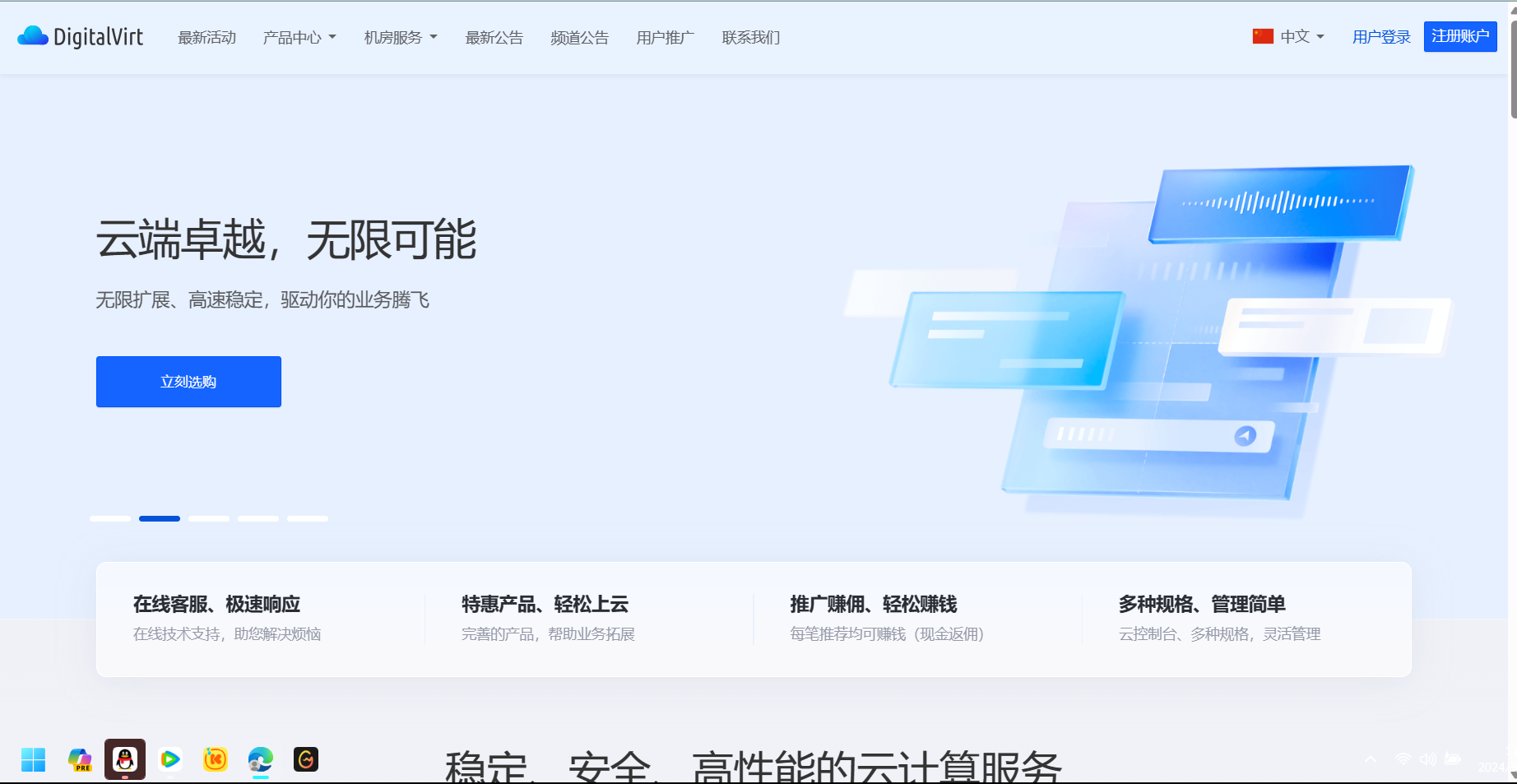Open the QQ penguin app in taskbar
This screenshot has height=784, width=1517.
[x=125, y=758]
